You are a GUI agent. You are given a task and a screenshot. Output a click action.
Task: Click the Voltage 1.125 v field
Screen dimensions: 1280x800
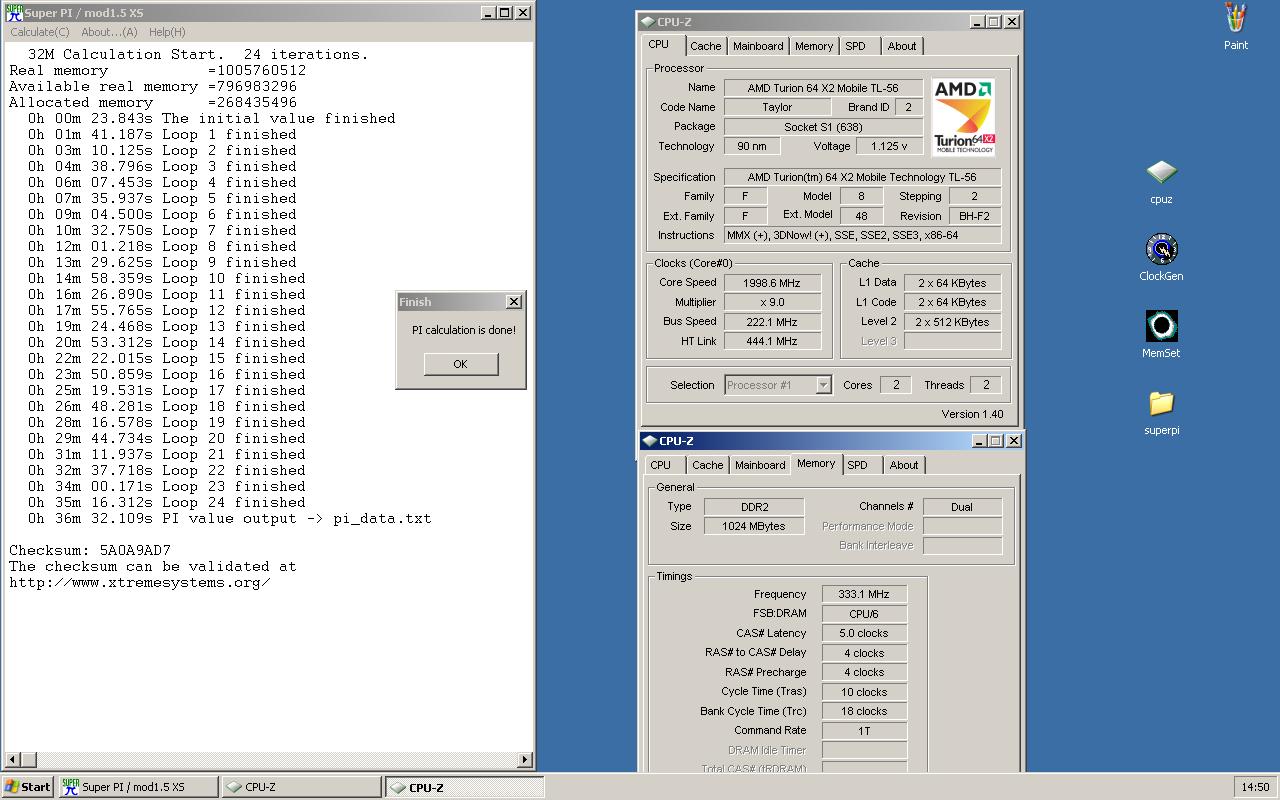pos(889,146)
